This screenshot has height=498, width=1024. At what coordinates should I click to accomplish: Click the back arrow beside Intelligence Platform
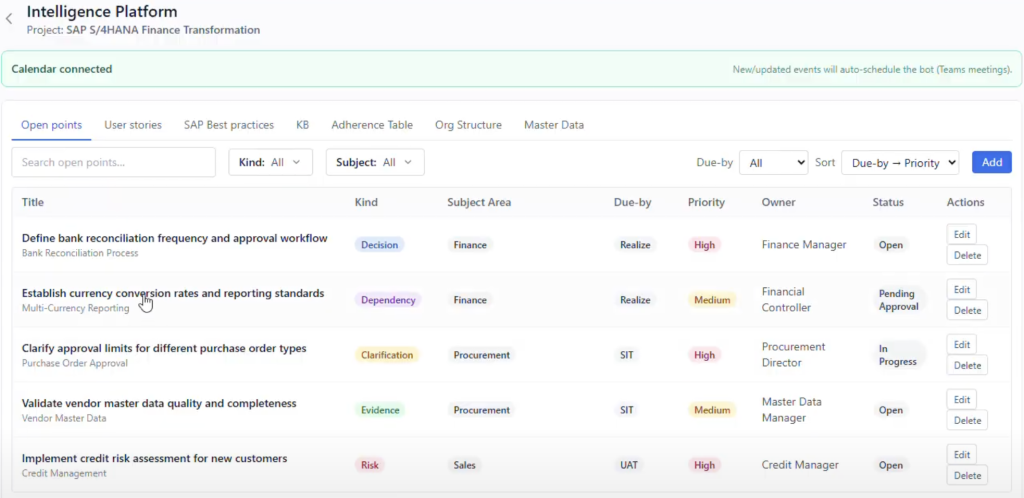pyautogui.click(x=9, y=18)
